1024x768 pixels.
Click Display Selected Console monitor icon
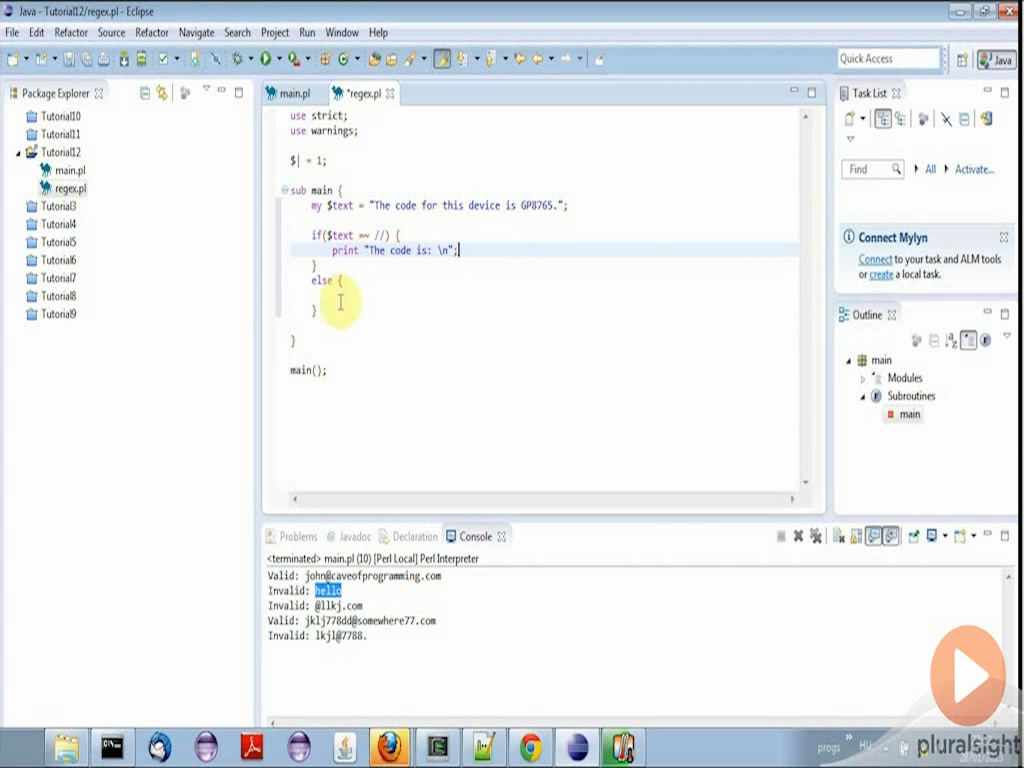point(932,536)
